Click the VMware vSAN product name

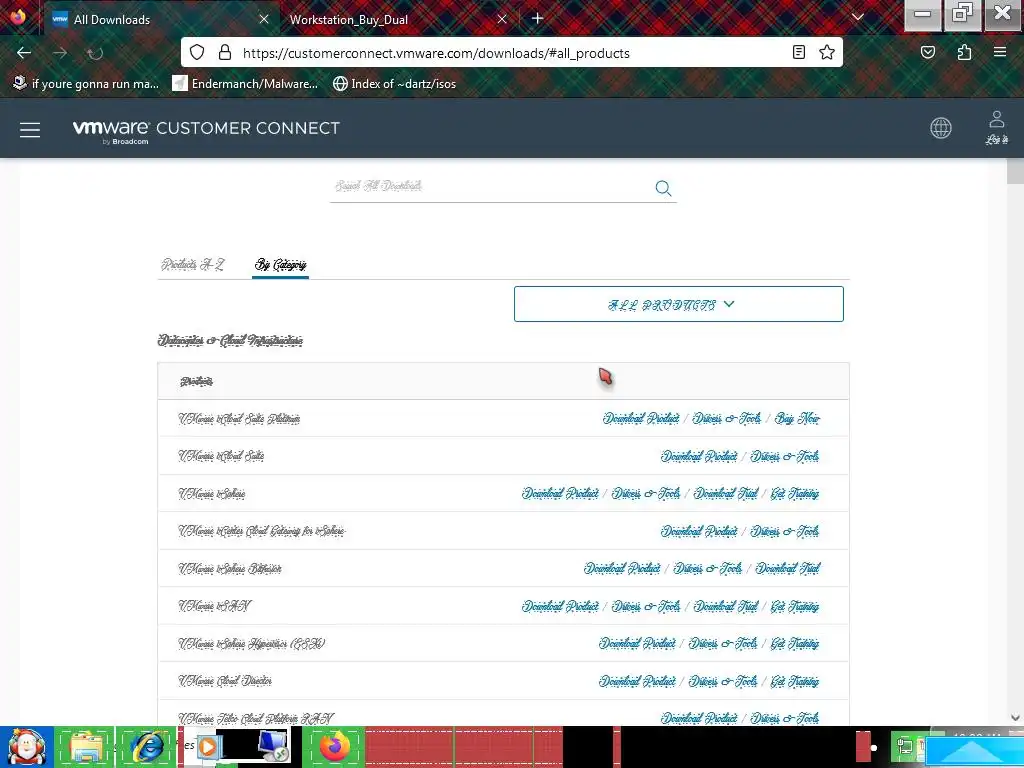coord(214,606)
